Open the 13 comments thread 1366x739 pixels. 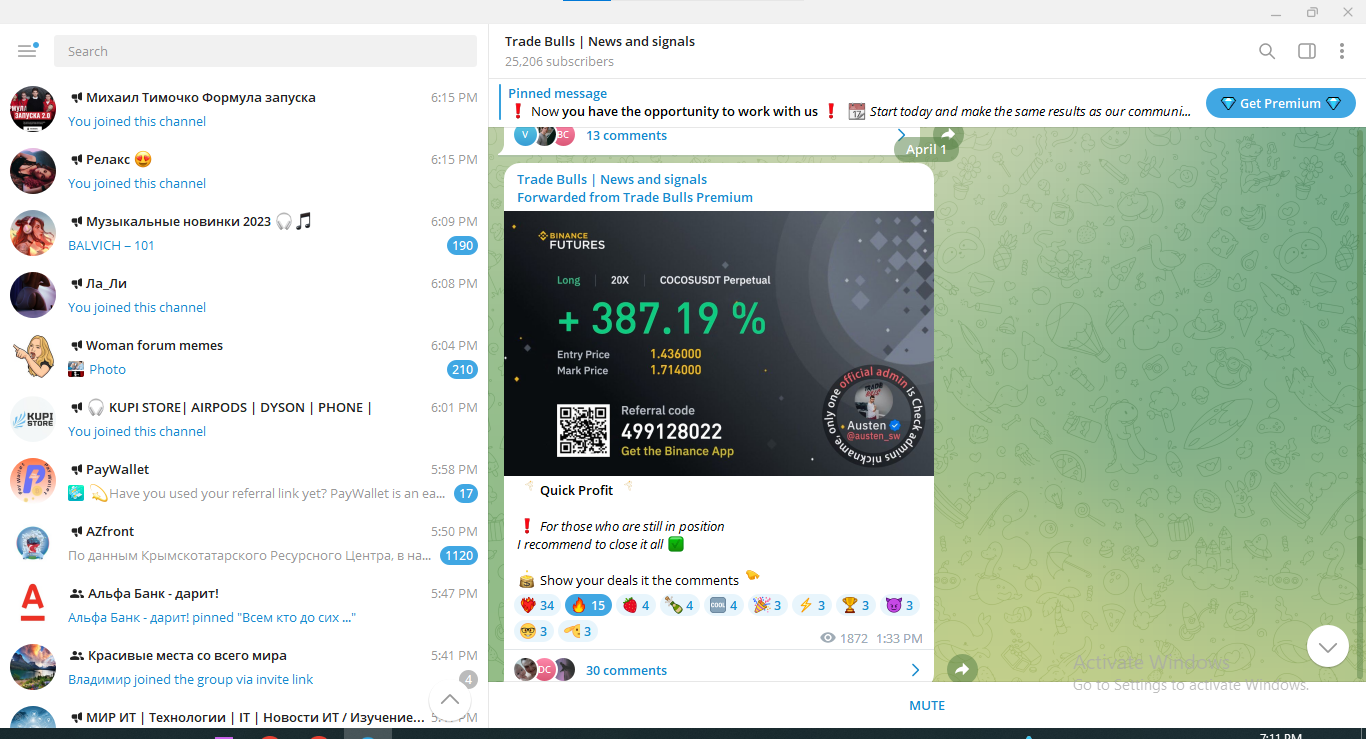(710, 136)
